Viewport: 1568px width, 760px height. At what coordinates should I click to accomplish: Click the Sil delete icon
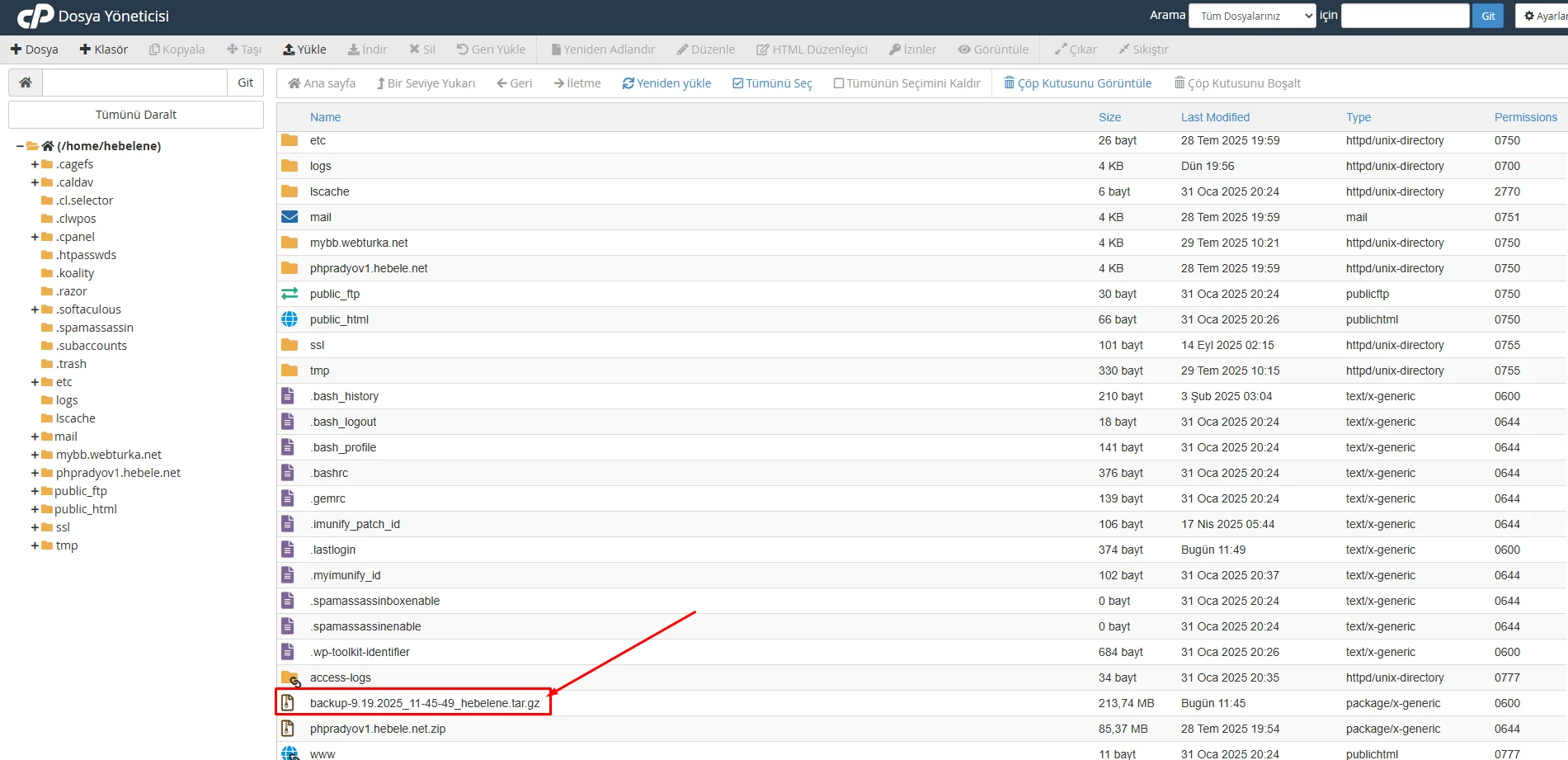(412, 49)
